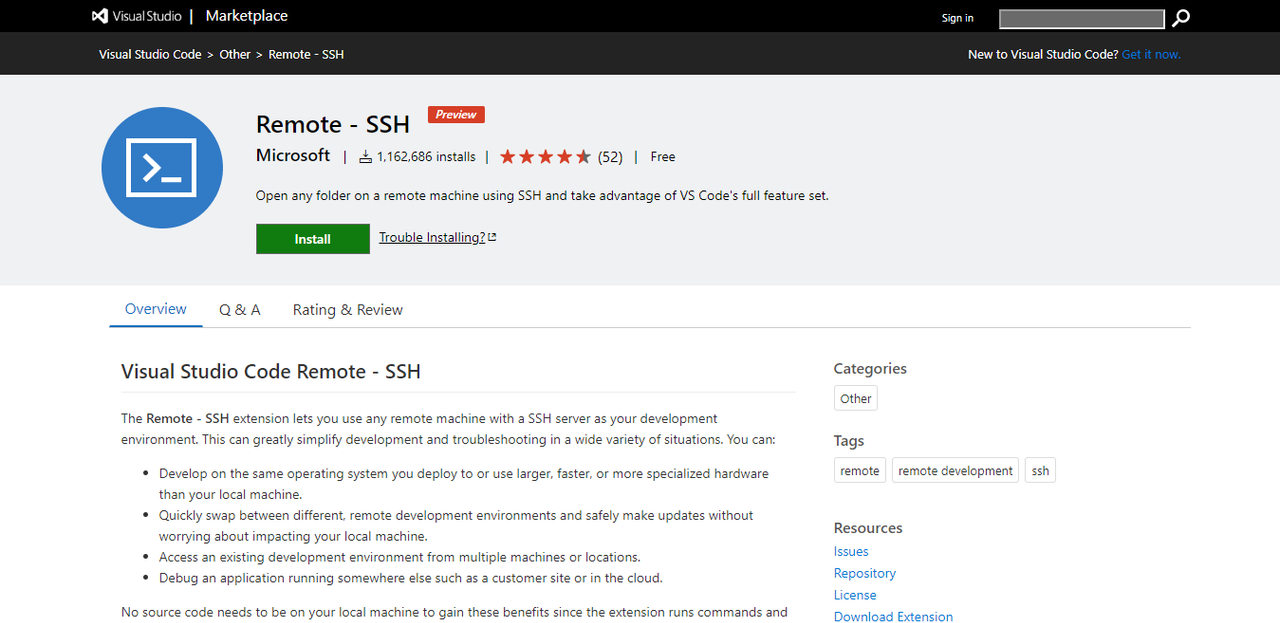Viewport: 1280px width, 623px height.
Task: Click the 'Access an existing development environment' bullet
Action: pyautogui.click(x=400, y=557)
